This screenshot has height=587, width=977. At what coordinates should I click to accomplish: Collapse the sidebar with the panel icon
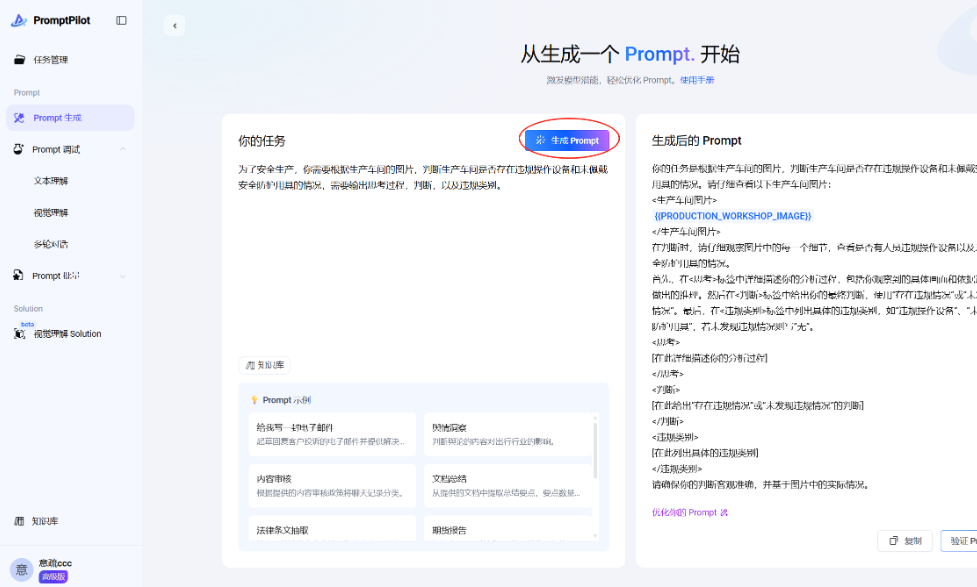pyautogui.click(x=122, y=21)
